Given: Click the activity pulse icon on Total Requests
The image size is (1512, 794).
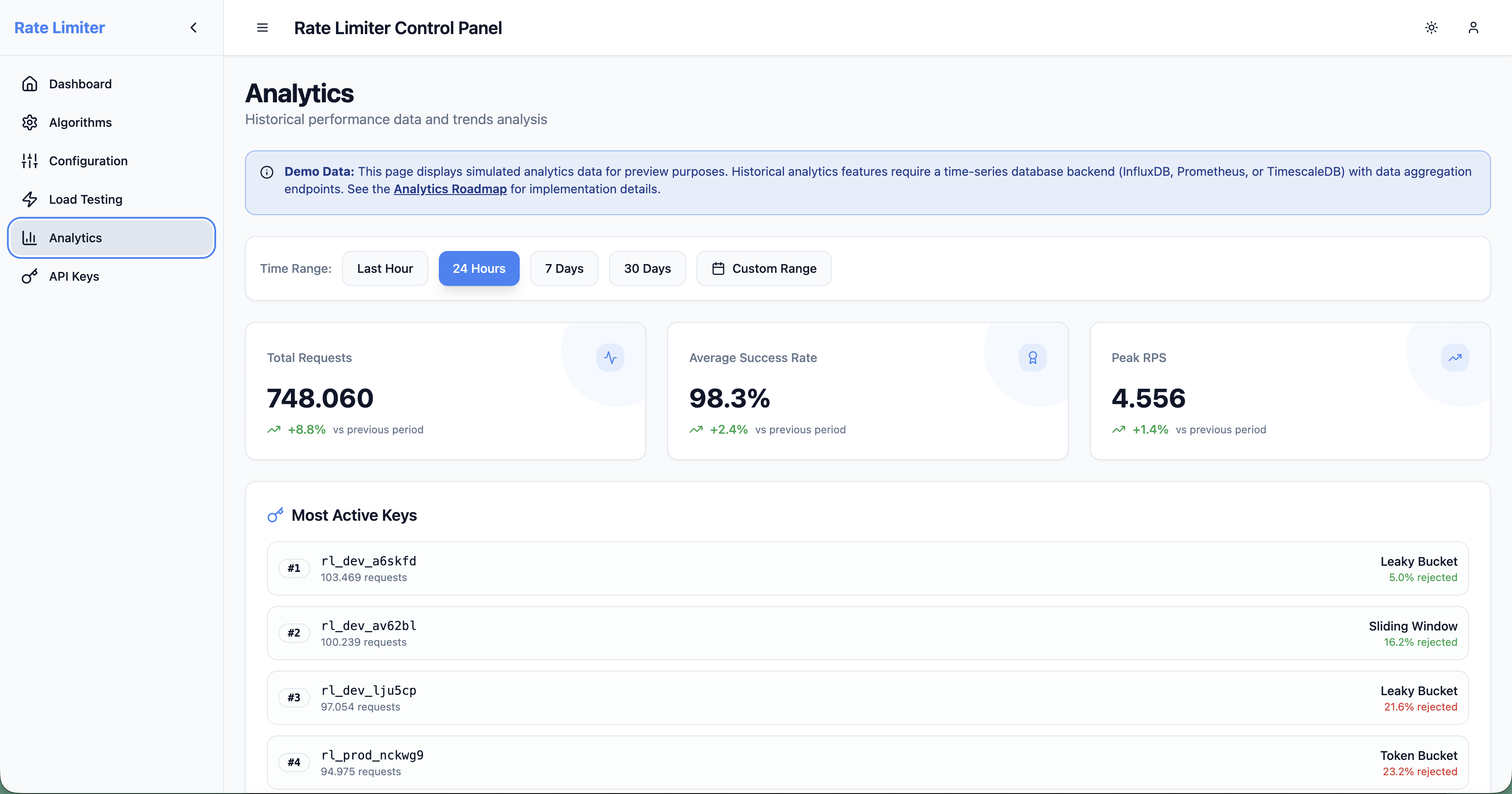Looking at the screenshot, I should pos(610,358).
